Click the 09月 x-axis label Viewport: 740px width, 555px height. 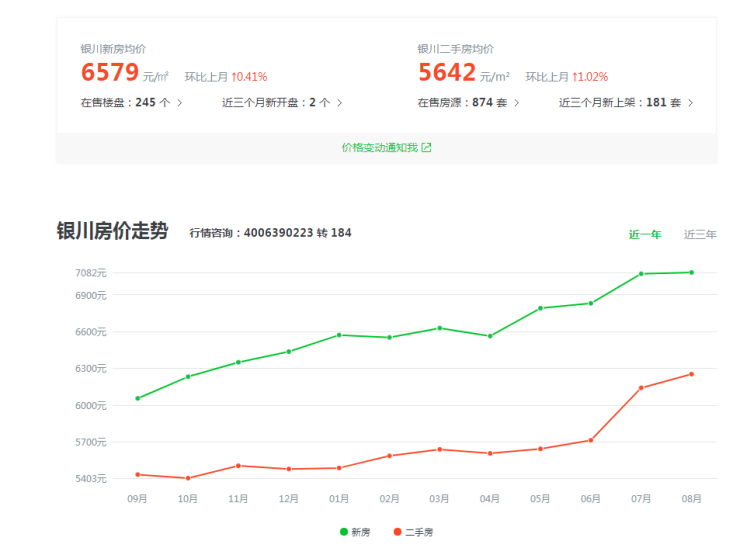137,499
